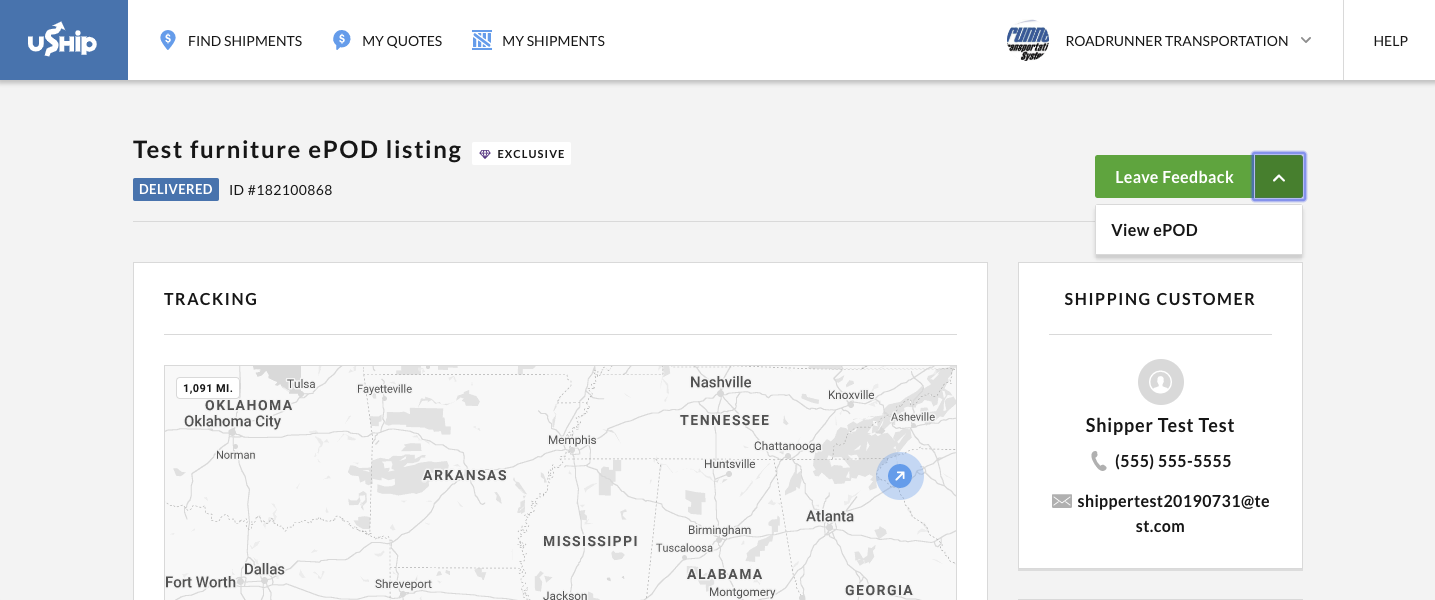Click the DELIVERED status badge
This screenshot has height=600, width=1435.
tap(175, 189)
